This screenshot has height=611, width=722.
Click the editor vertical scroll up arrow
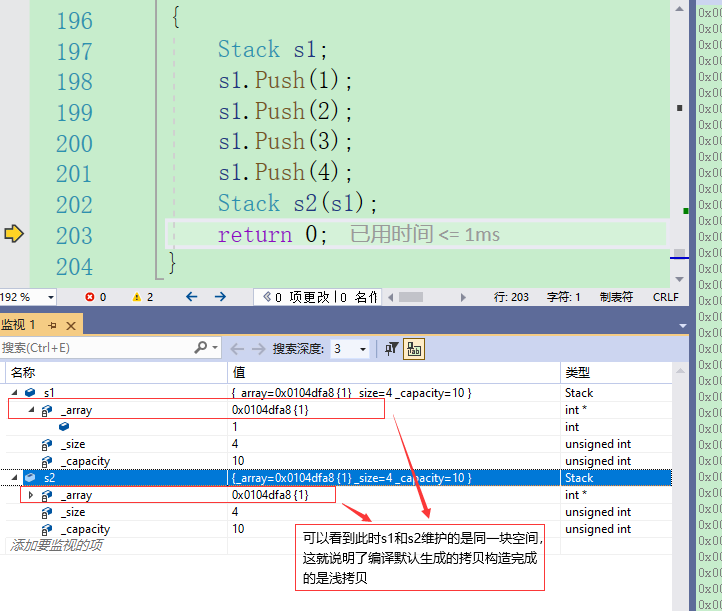point(679,9)
